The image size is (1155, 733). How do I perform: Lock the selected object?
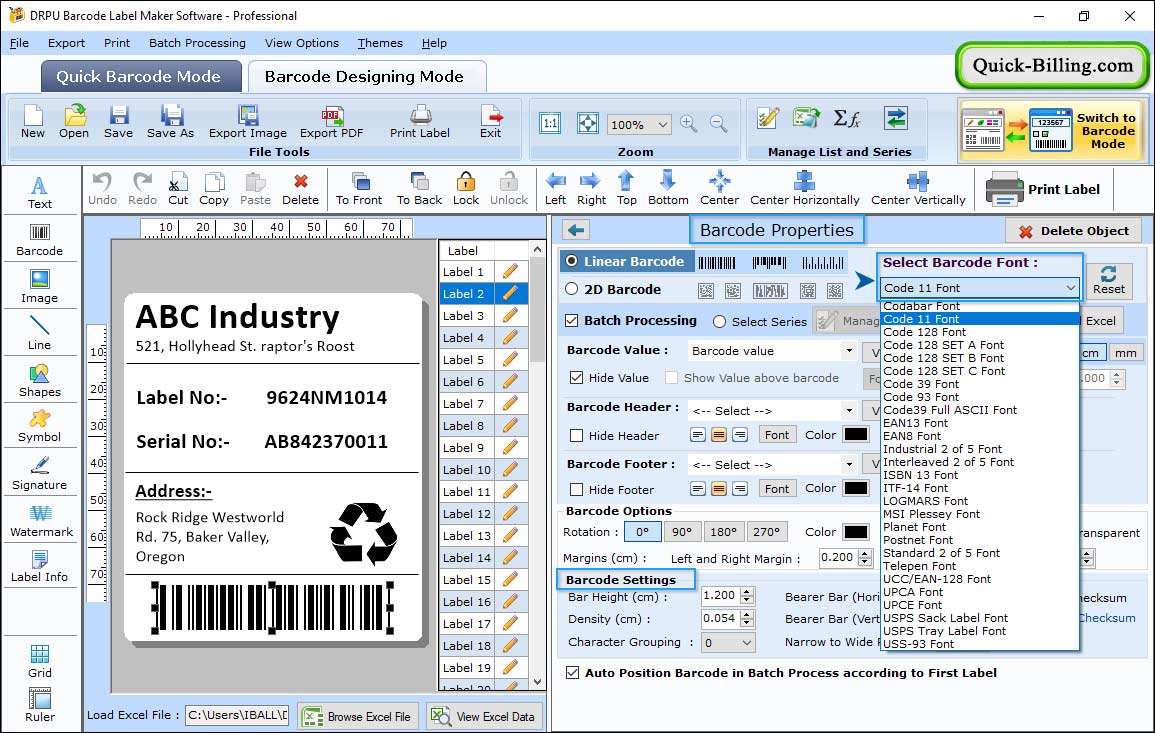tap(466, 189)
